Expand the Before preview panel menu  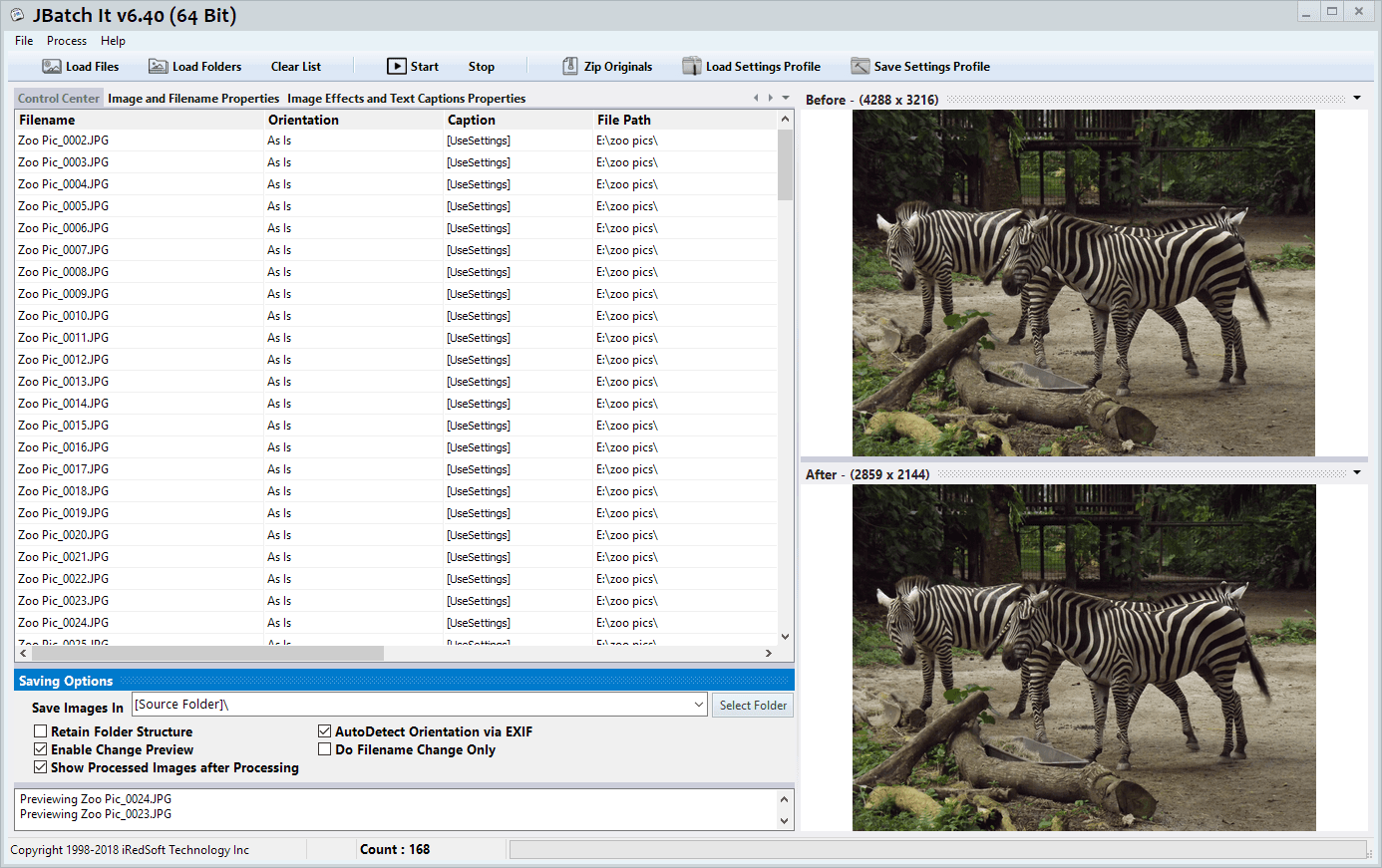1357,99
